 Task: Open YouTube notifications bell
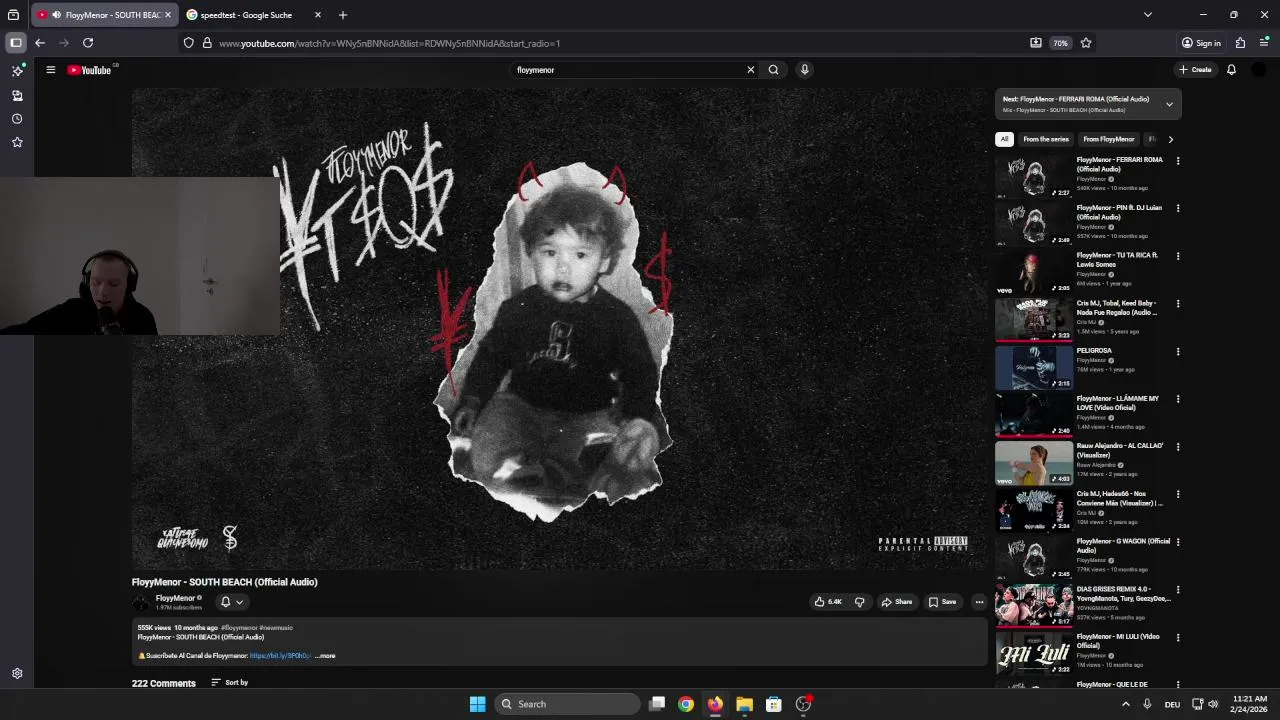1231,70
